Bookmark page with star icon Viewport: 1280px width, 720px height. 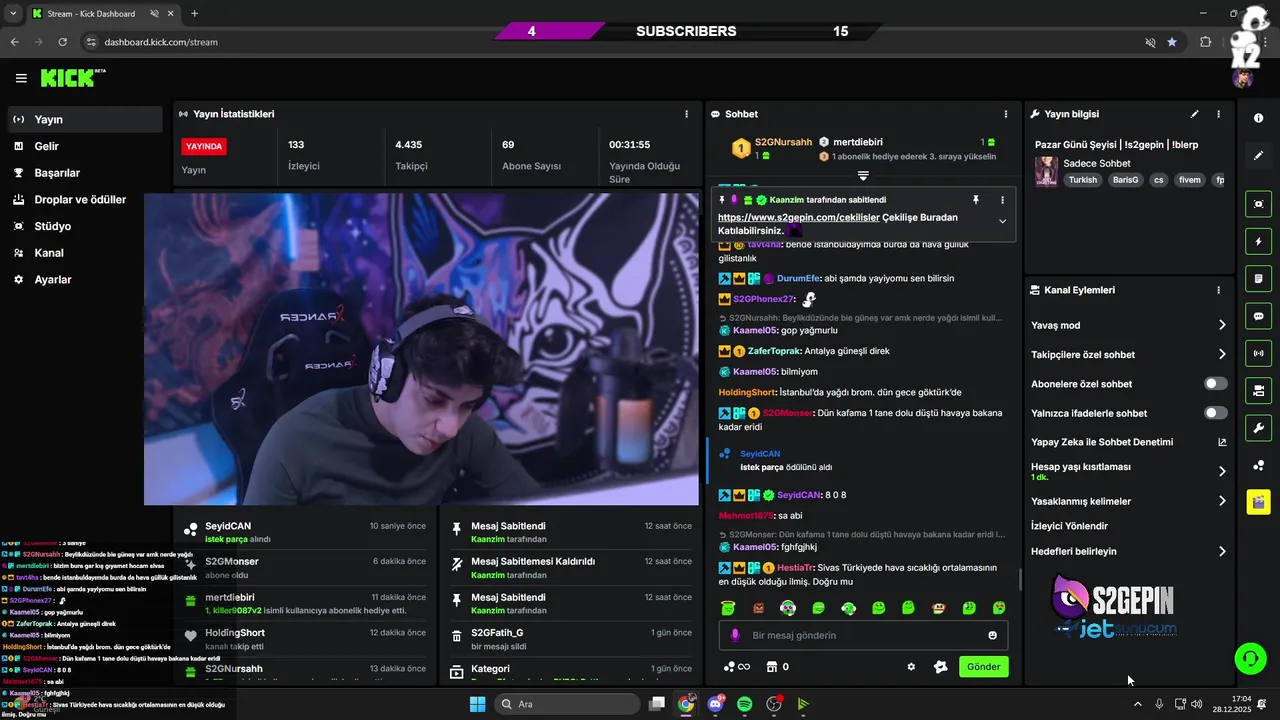coord(1172,42)
